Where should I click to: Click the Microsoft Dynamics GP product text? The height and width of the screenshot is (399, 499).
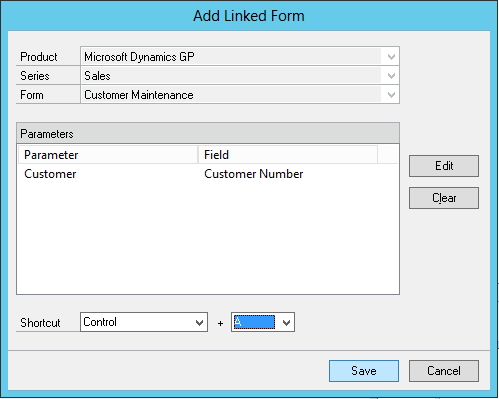tap(139, 57)
